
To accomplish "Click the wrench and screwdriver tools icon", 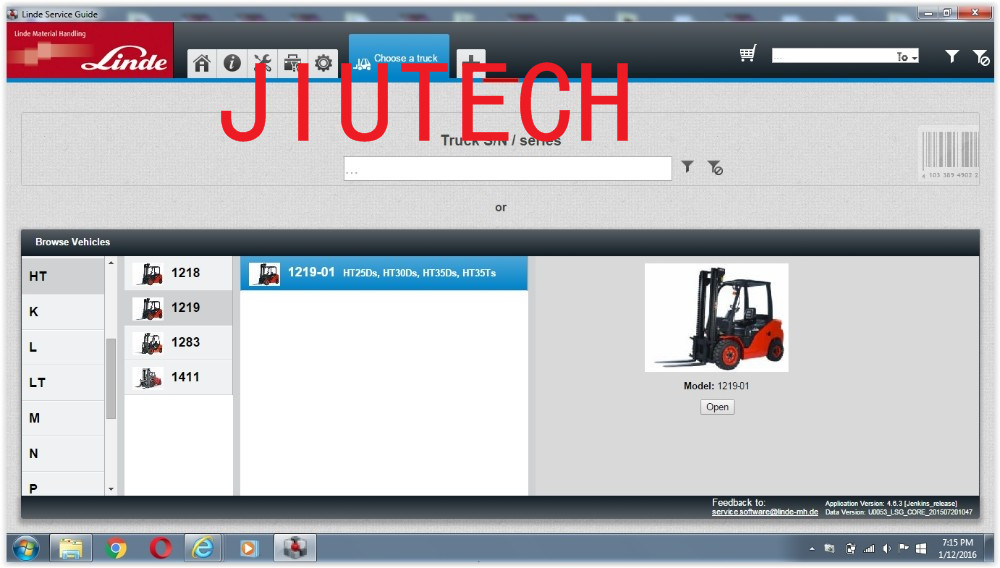I will click(x=262, y=63).
